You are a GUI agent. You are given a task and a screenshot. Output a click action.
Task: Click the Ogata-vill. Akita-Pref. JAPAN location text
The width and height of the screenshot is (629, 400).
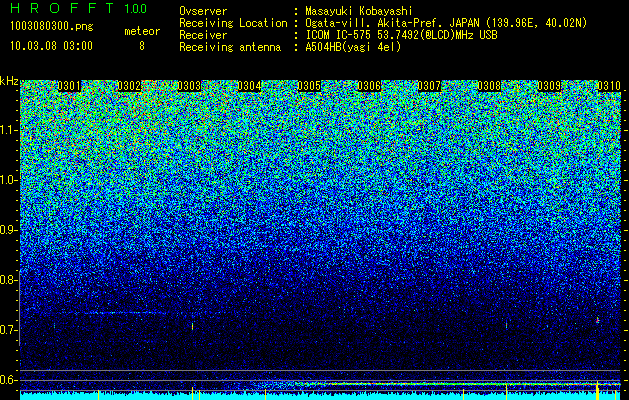click(446, 23)
